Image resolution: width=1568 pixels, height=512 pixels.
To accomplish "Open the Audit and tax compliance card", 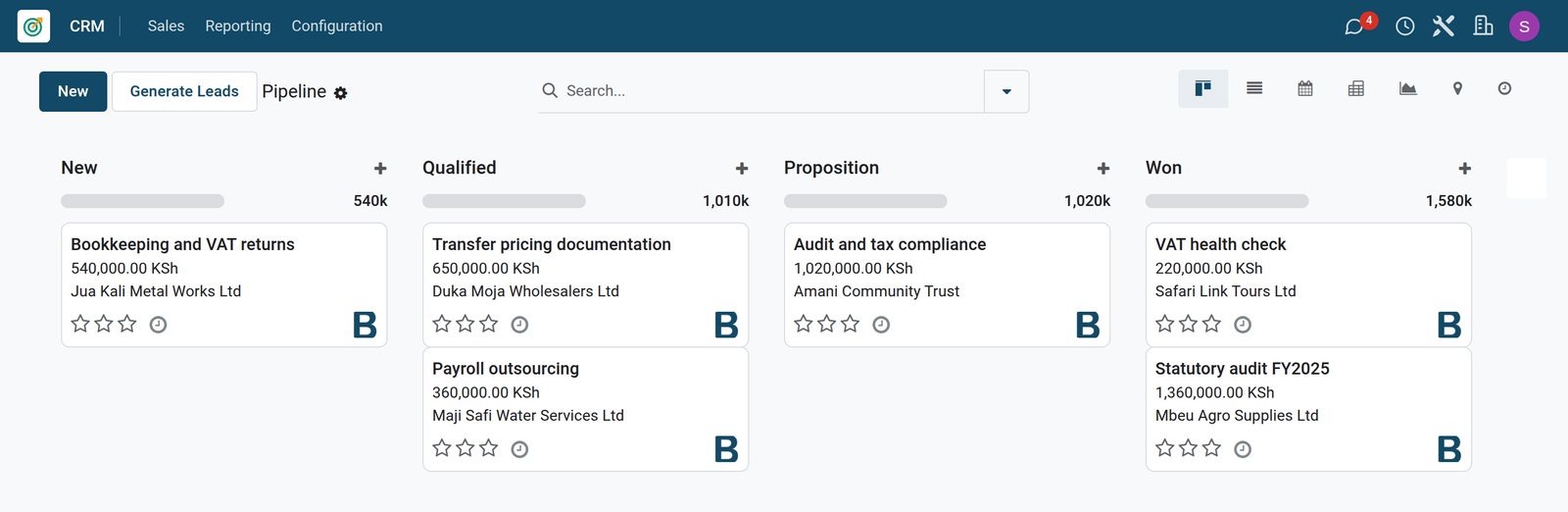I will pos(948,284).
